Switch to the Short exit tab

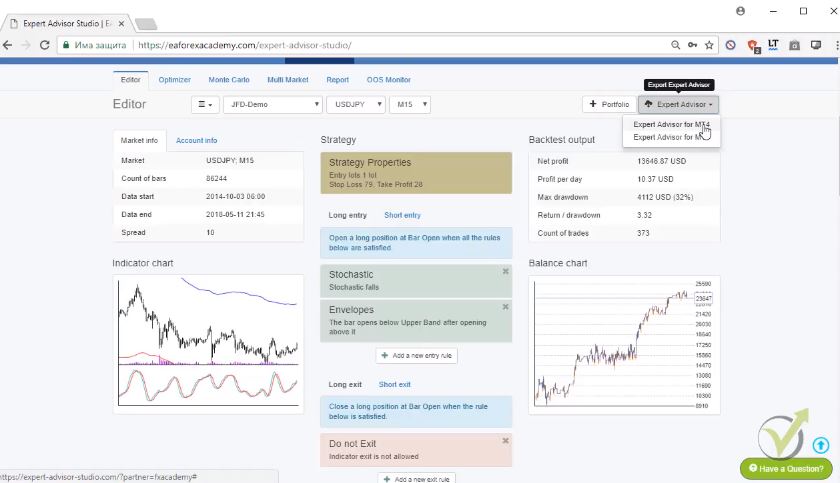click(x=394, y=384)
